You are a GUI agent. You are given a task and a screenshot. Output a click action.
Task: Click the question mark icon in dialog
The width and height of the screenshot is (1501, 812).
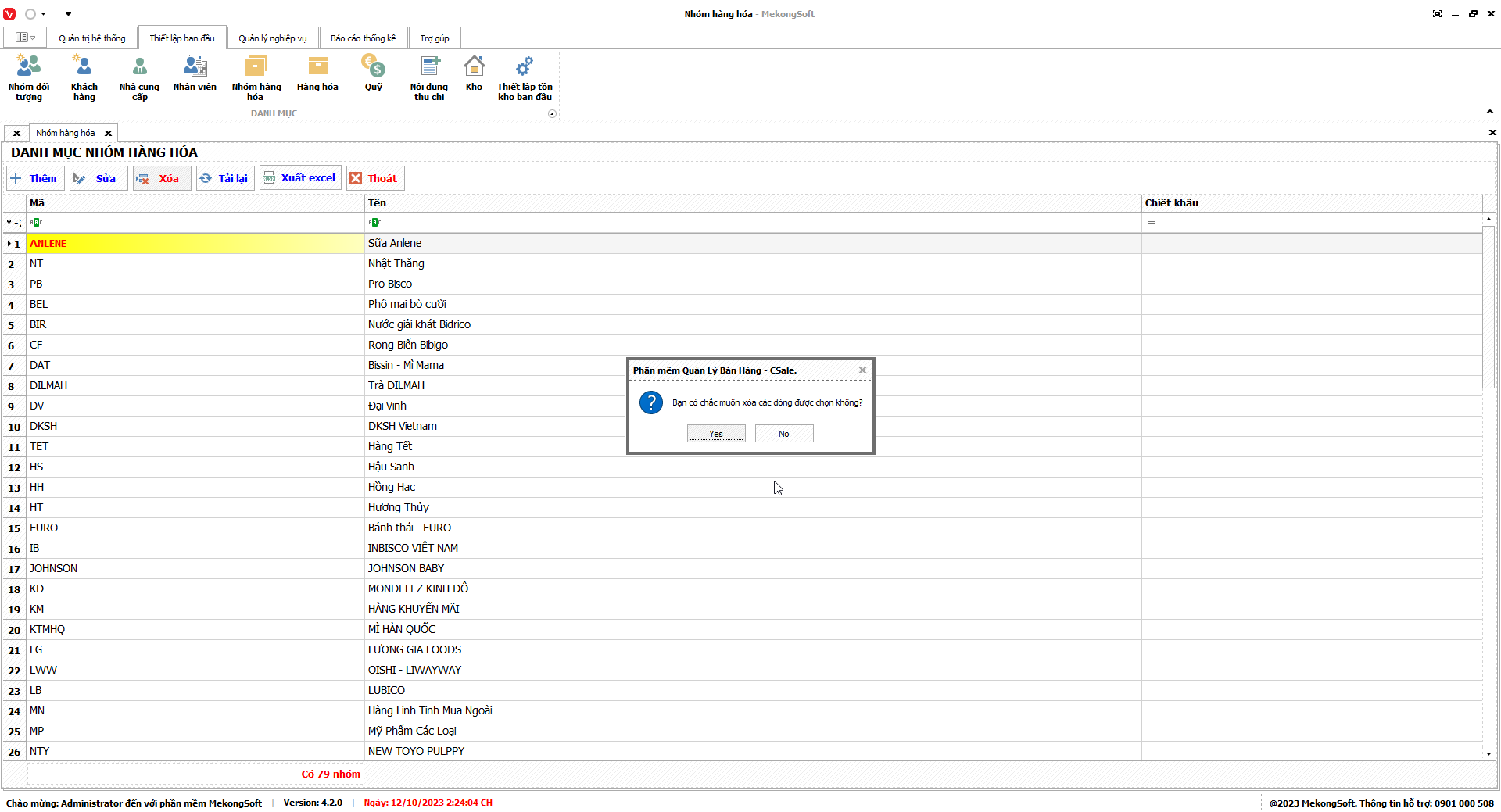[651, 402]
